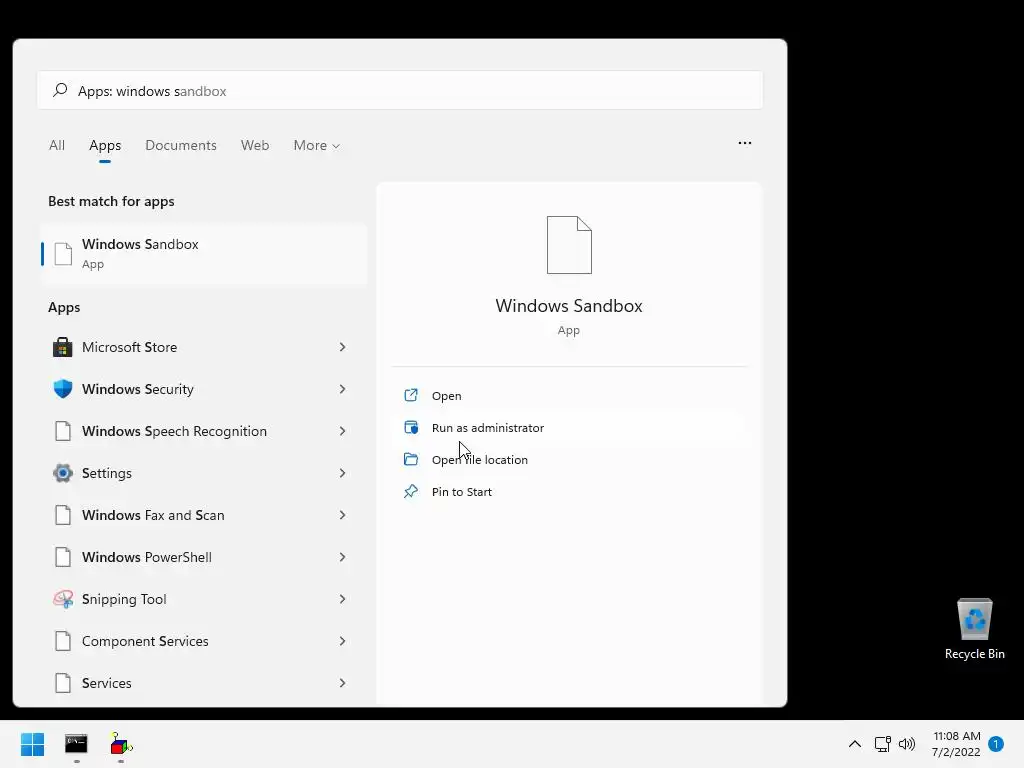
Task: Expand Windows Security result options
Action: 342,389
